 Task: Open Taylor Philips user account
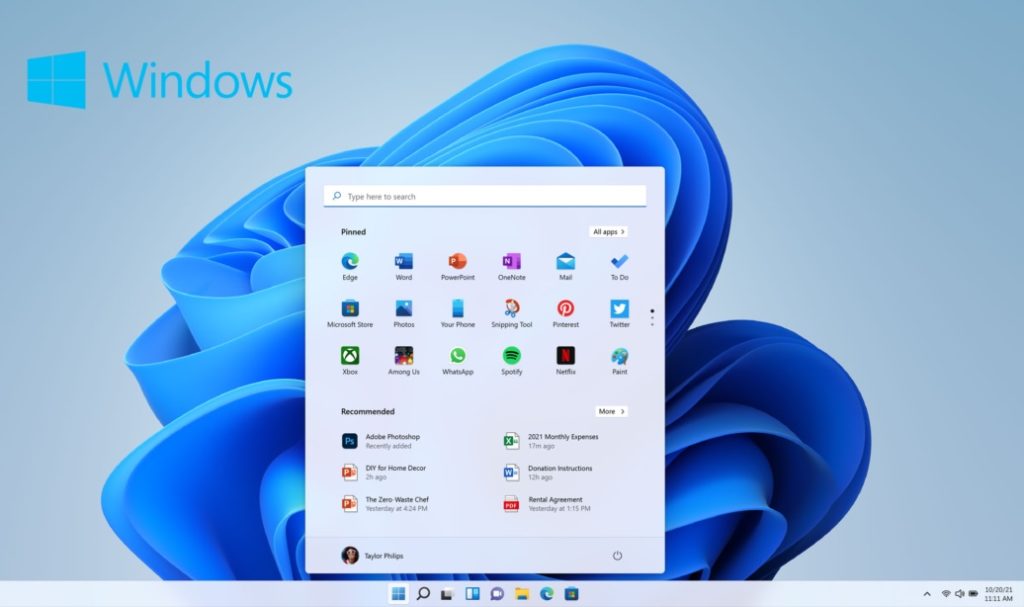[372, 555]
